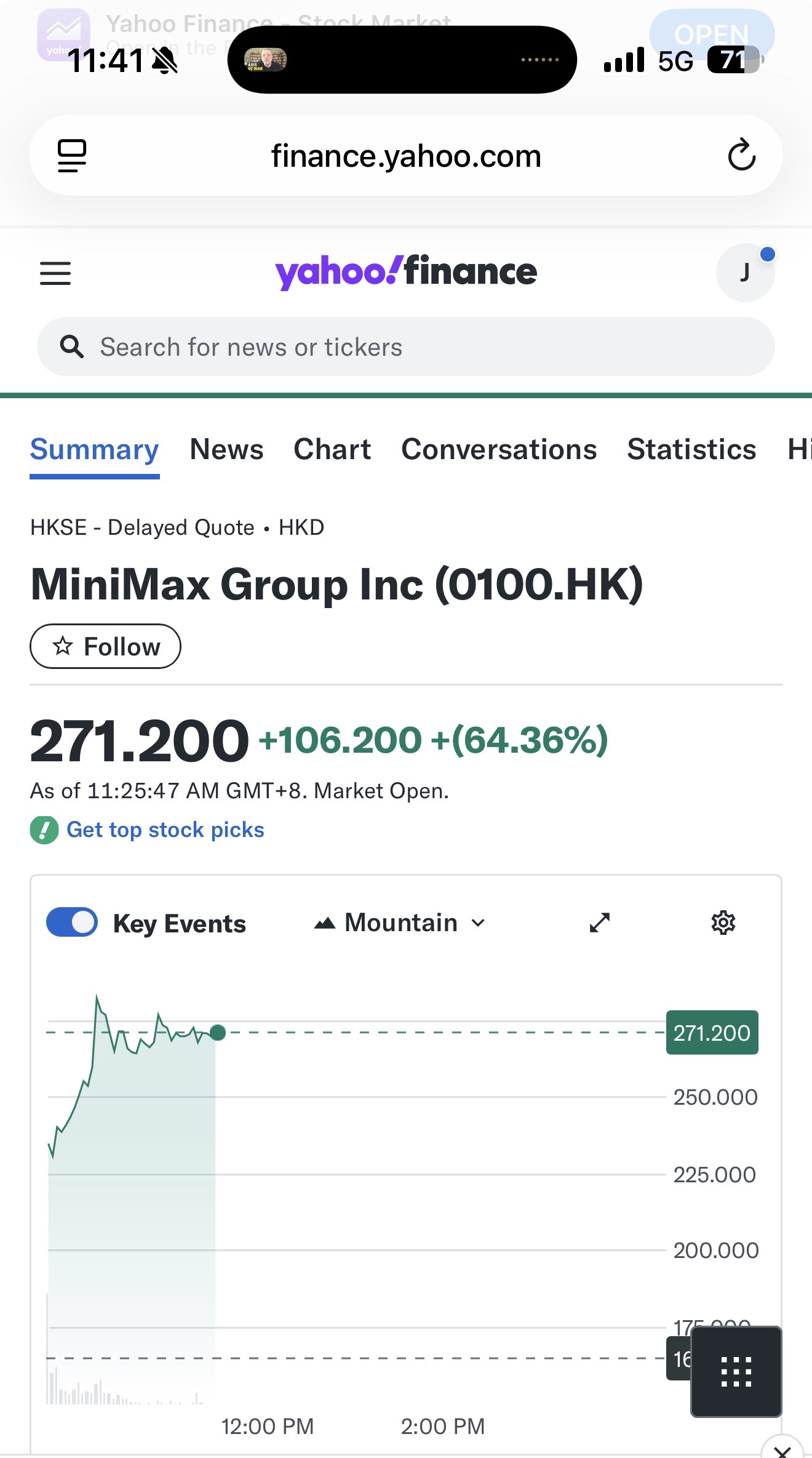Image resolution: width=812 pixels, height=1458 pixels.
Task: Tap the finance.yahoo.com address bar
Action: tap(406, 156)
